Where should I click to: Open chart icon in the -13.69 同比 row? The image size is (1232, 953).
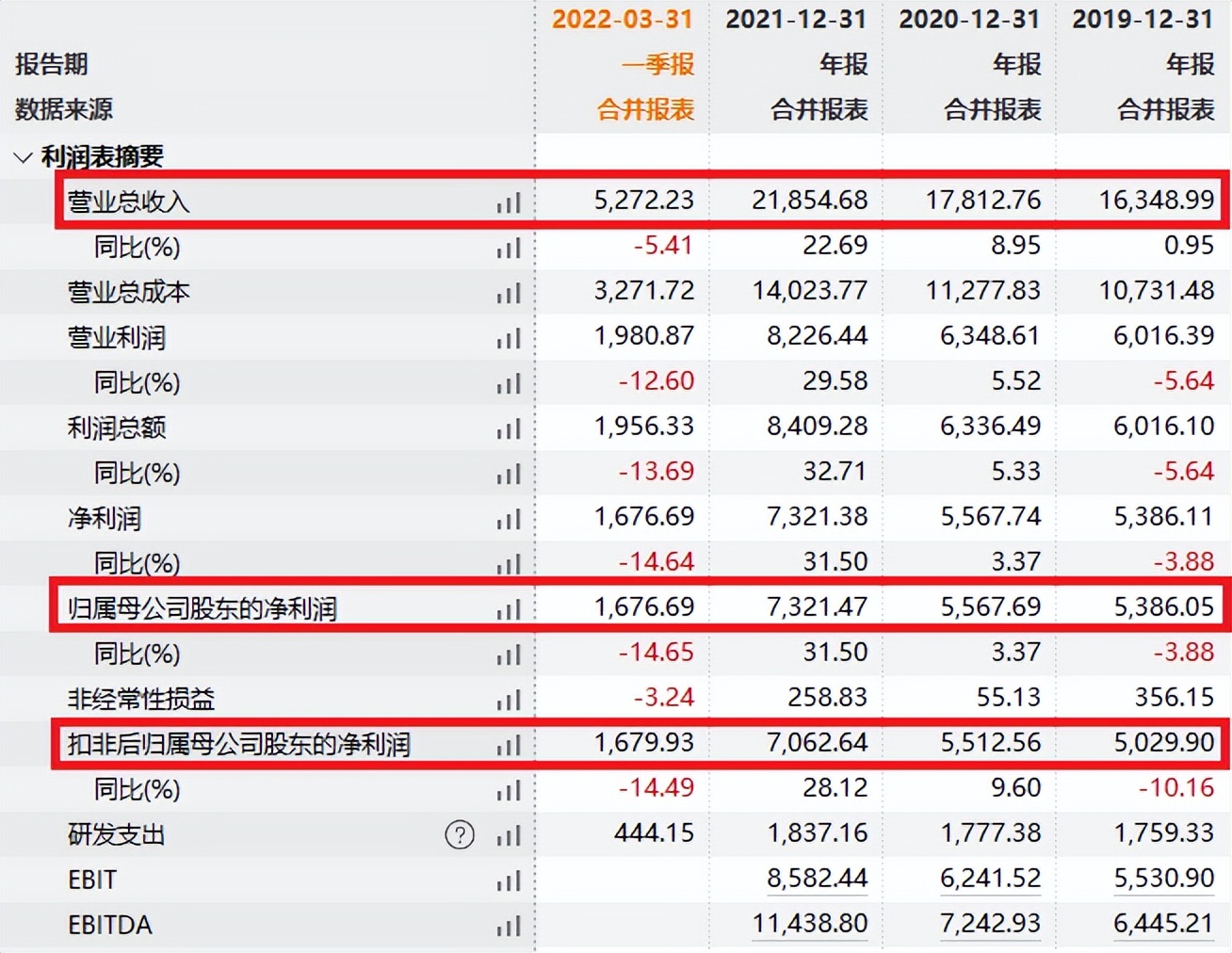[509, 474]
